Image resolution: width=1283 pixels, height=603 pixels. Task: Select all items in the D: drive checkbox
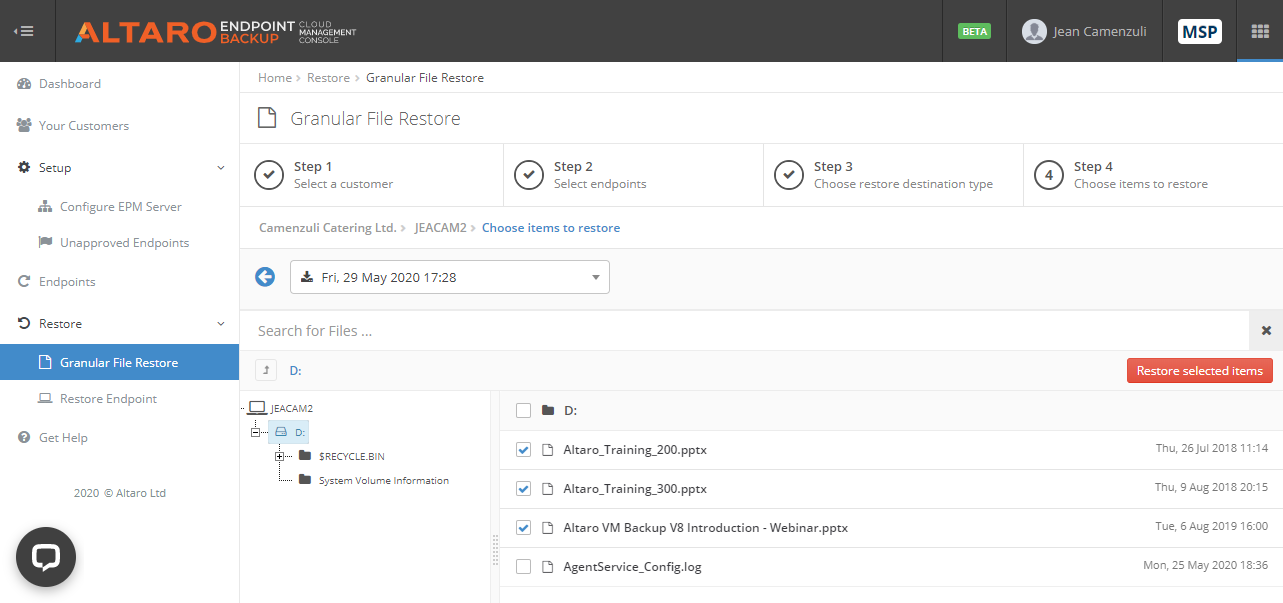(523, 410)
